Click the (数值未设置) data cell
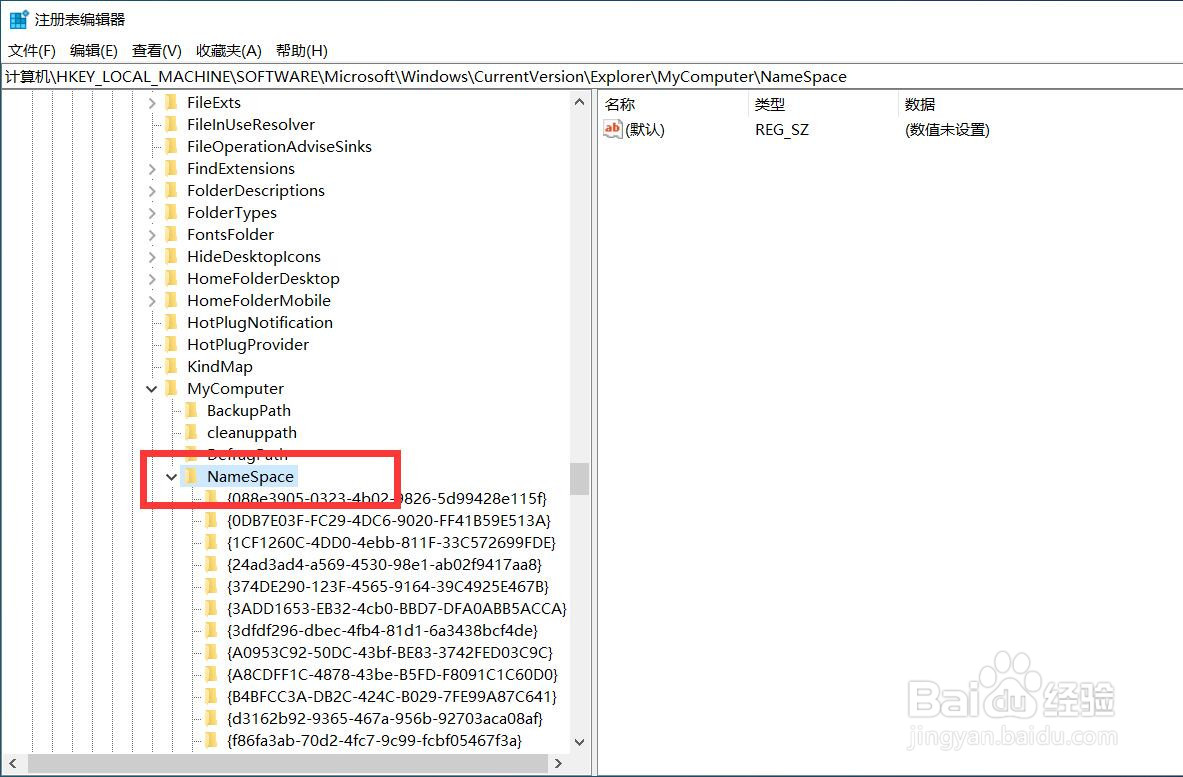The width and height of the screenshot is (1183, 777). pyautogui.click(x=947, y=130)
